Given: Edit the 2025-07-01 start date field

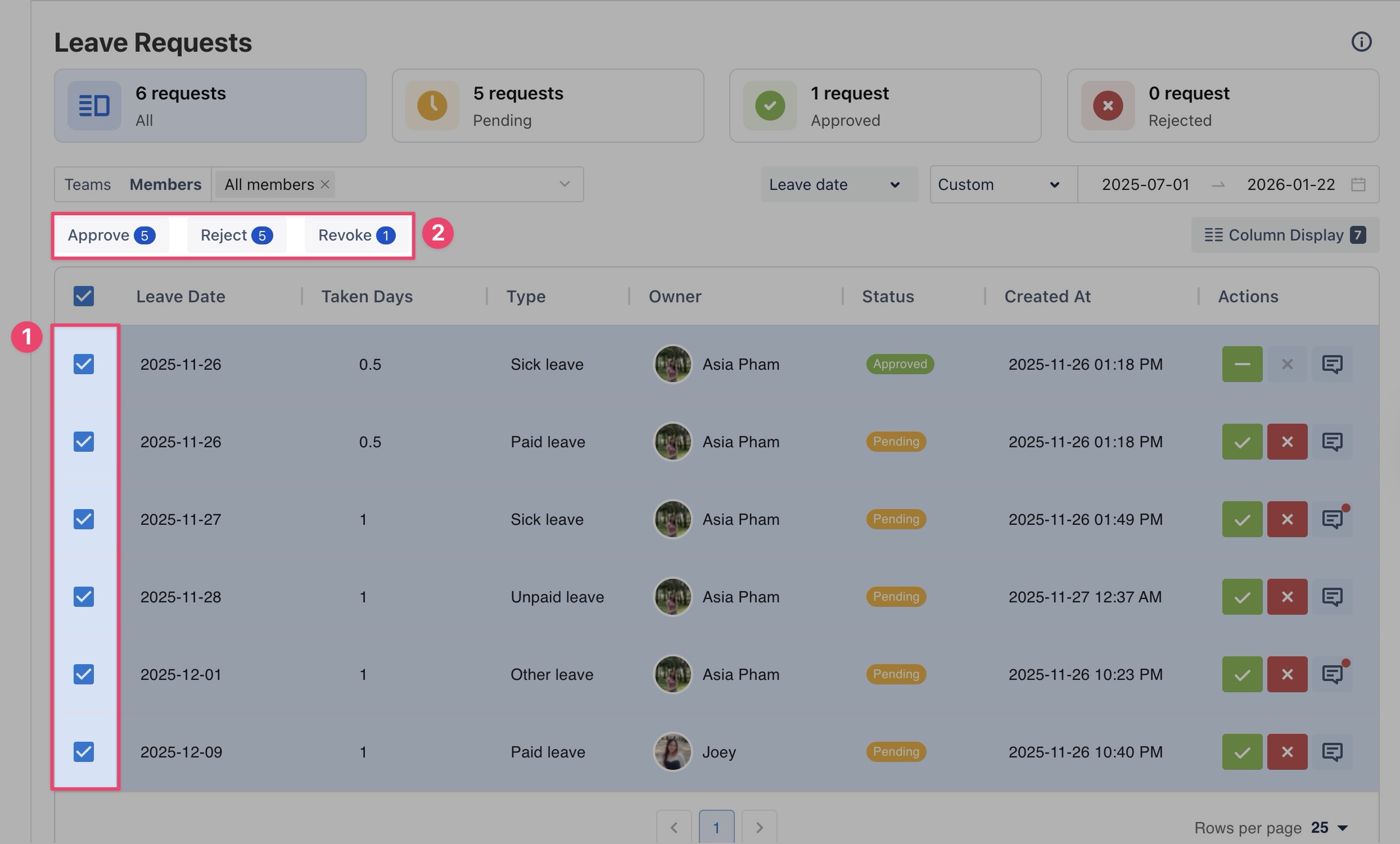Looking at the screenshot, I should pos(1145,184).
